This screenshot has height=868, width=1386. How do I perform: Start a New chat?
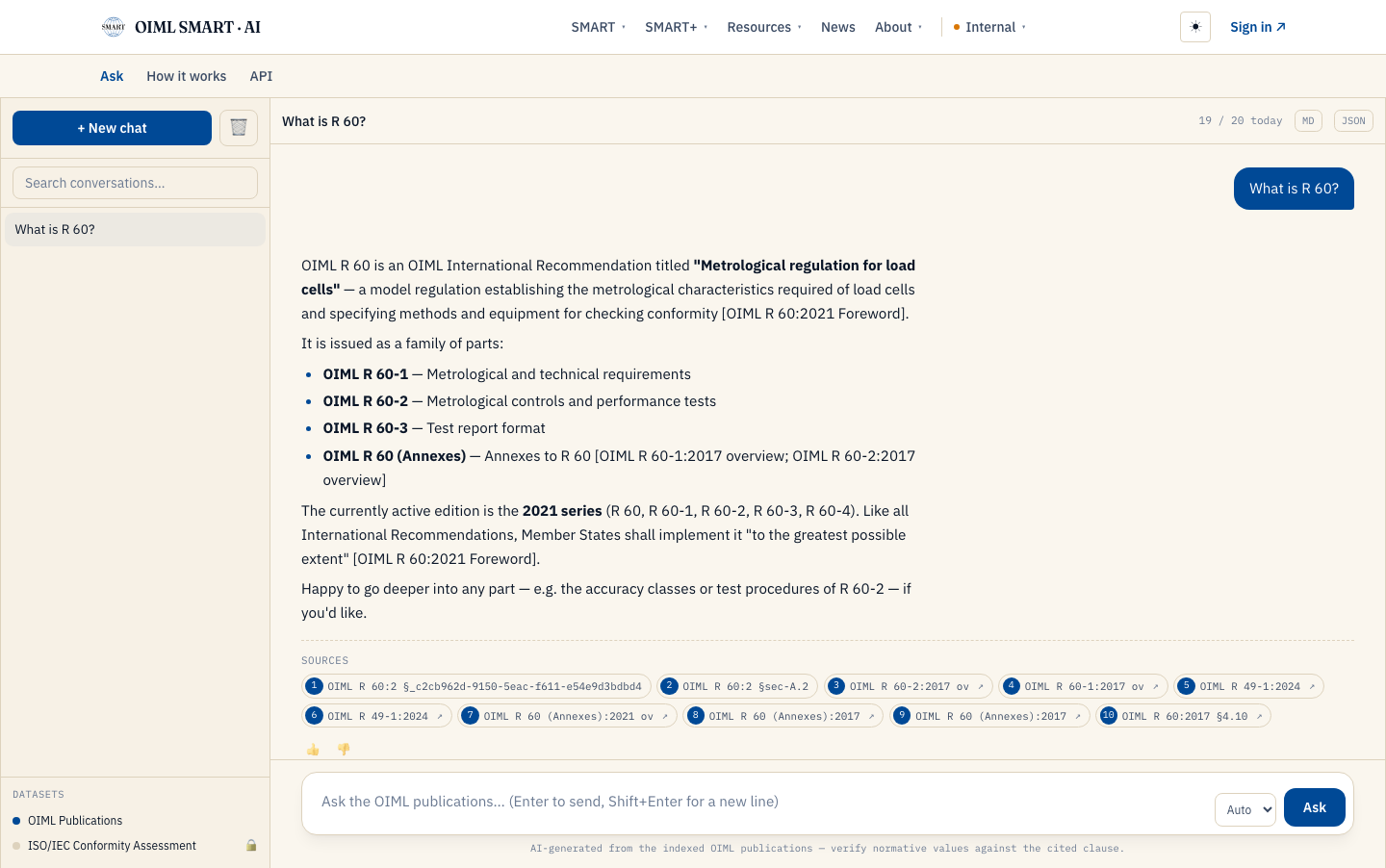[x=112, y=128]
